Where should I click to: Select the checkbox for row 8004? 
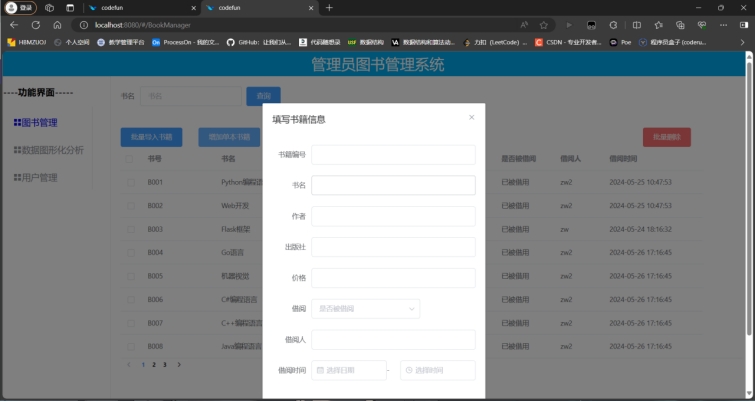click(x=130, y=253)
